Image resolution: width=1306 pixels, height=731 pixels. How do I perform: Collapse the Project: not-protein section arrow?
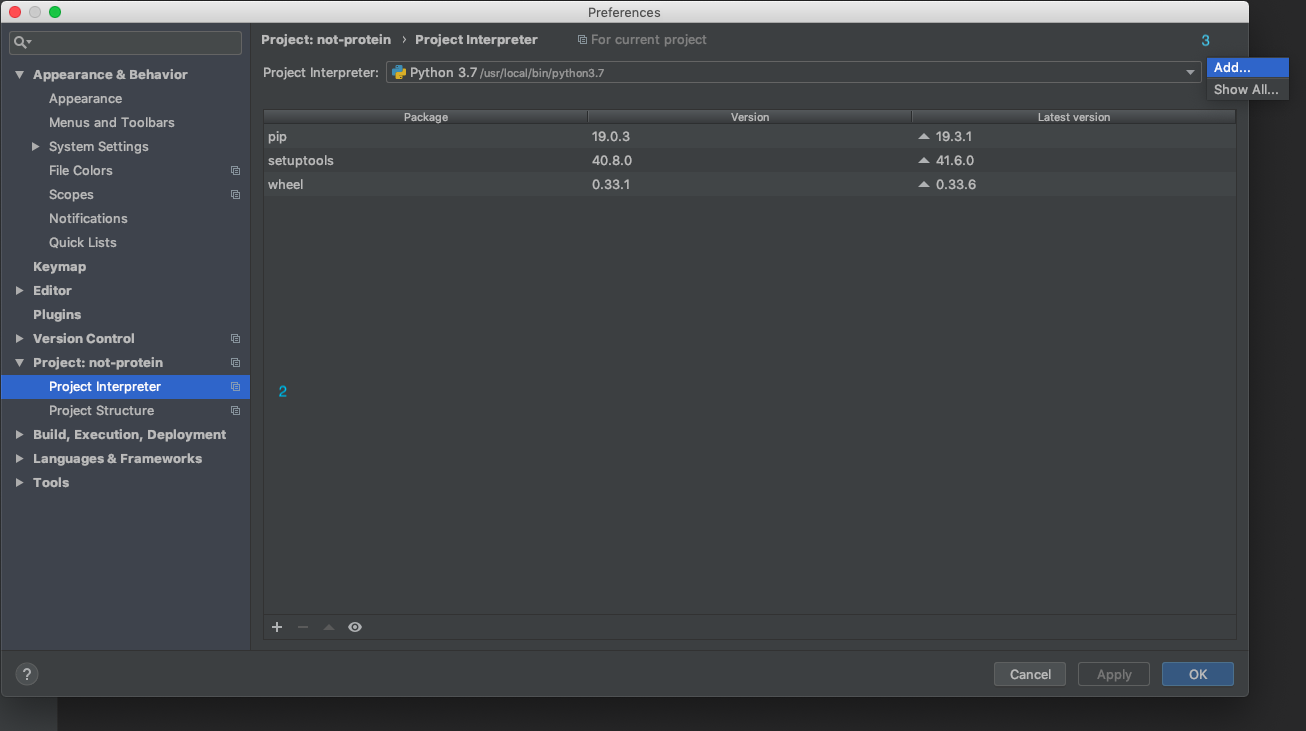pyautogui.click(x=19, y=363)
